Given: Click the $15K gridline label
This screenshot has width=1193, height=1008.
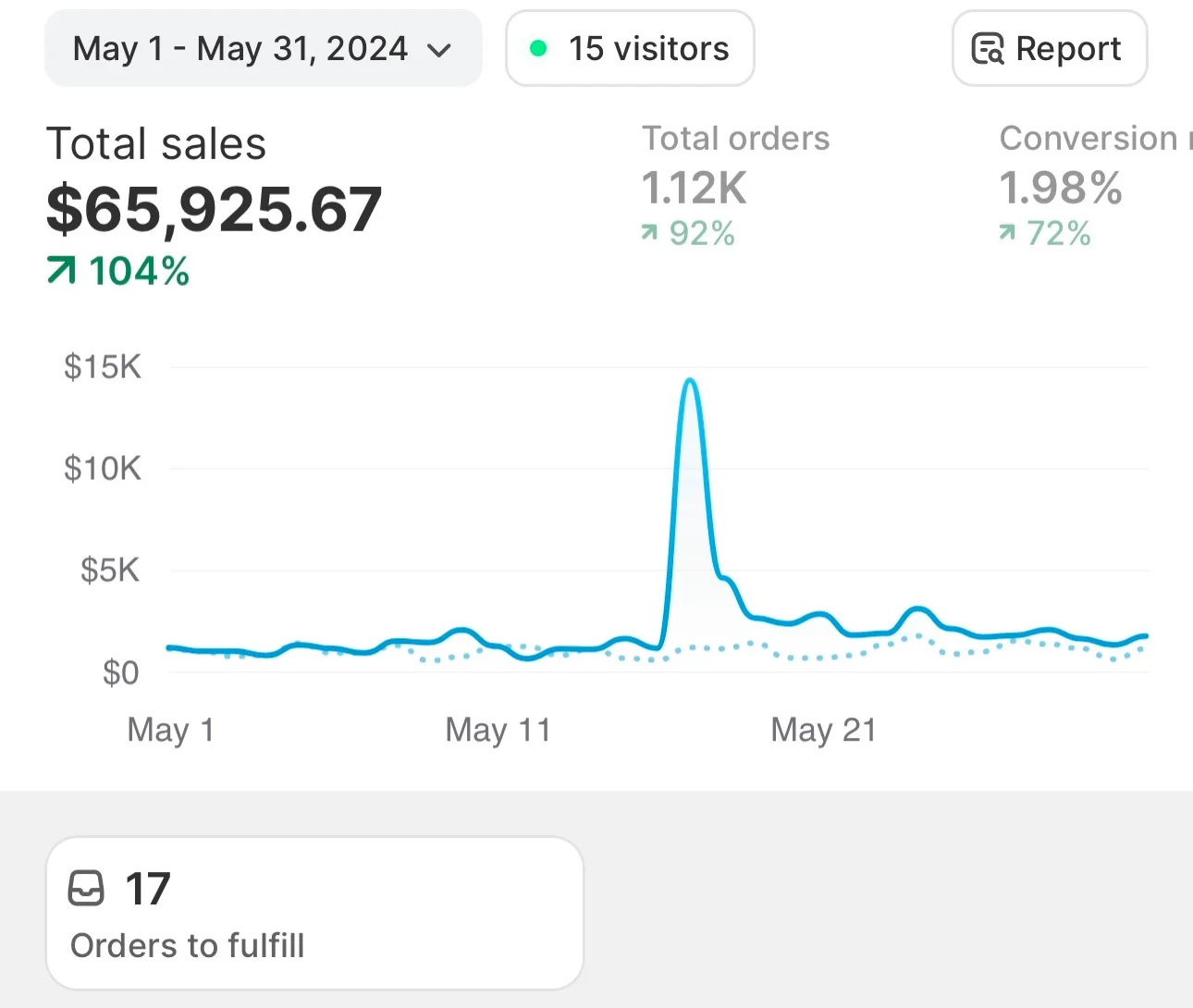Looking at the screenshot, I should click(x=103, y=367).
